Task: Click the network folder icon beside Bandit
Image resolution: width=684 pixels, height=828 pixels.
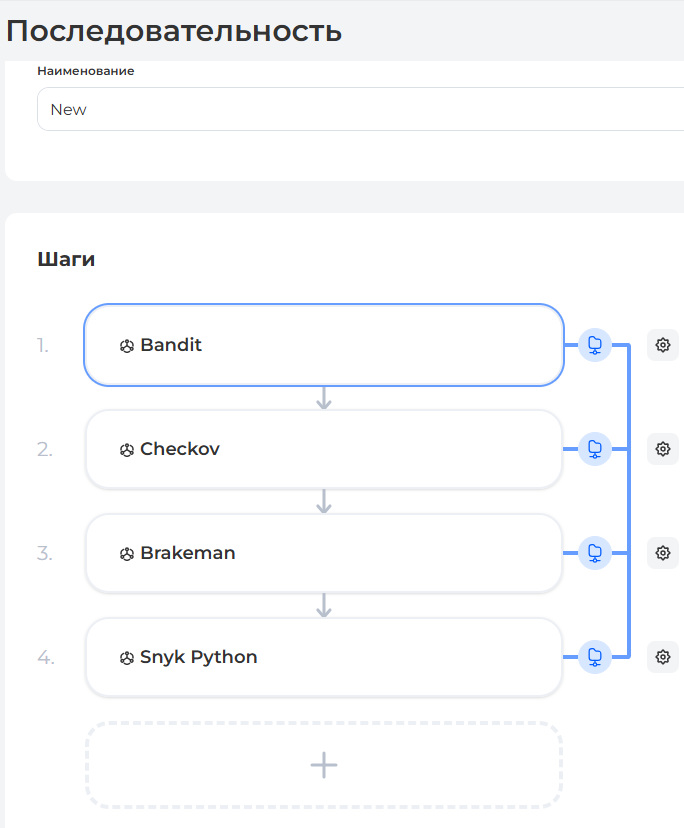Action: click(x=595, y=345)
